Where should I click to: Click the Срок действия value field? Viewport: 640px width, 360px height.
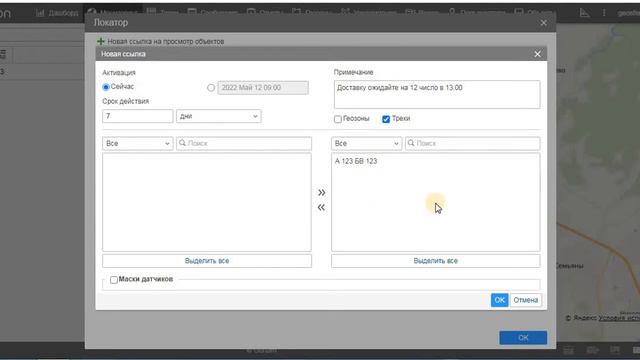click(138, 116)
